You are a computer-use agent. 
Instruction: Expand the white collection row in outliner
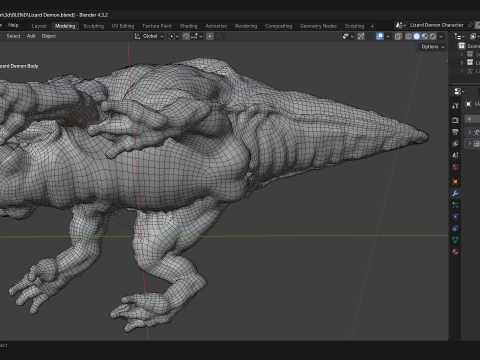[x=462, y=62]
